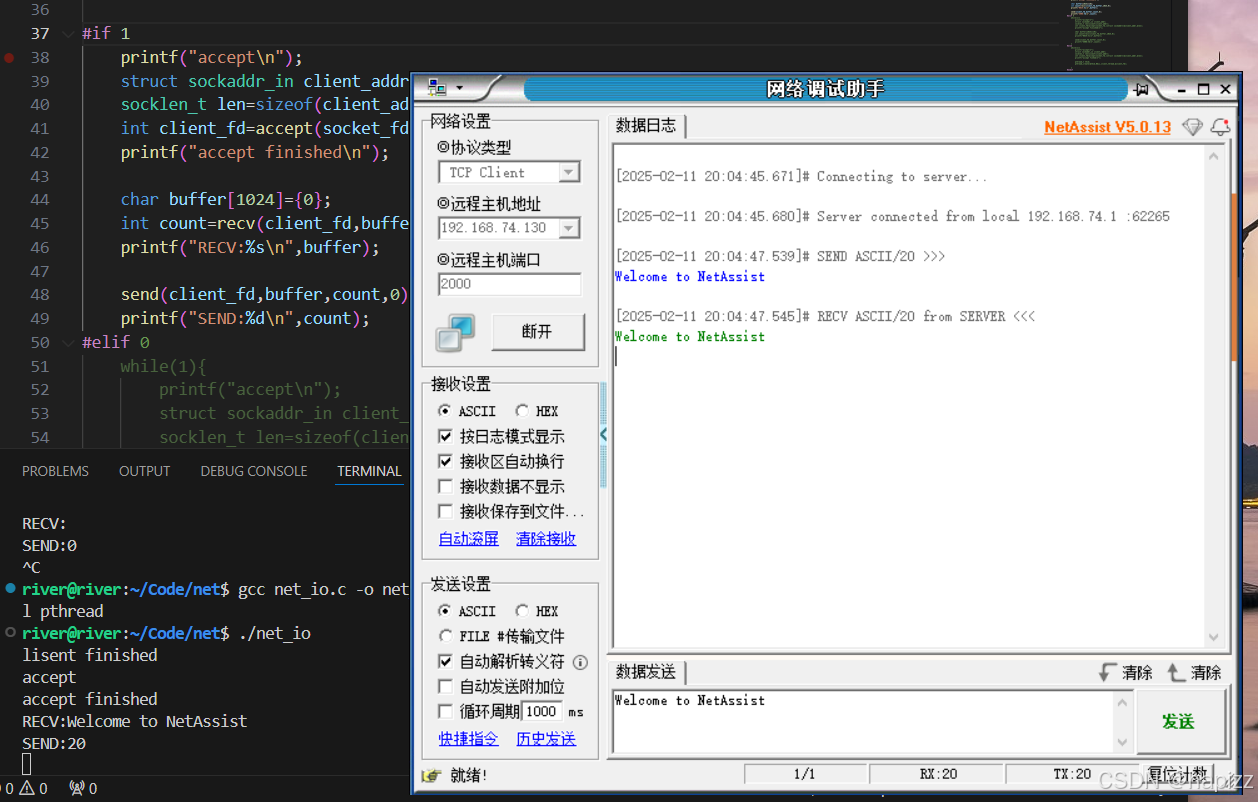Screen dimensions: 1258x802
Task: Select the 数据发送 tab in NetAssist
Action: click(646, 672)
